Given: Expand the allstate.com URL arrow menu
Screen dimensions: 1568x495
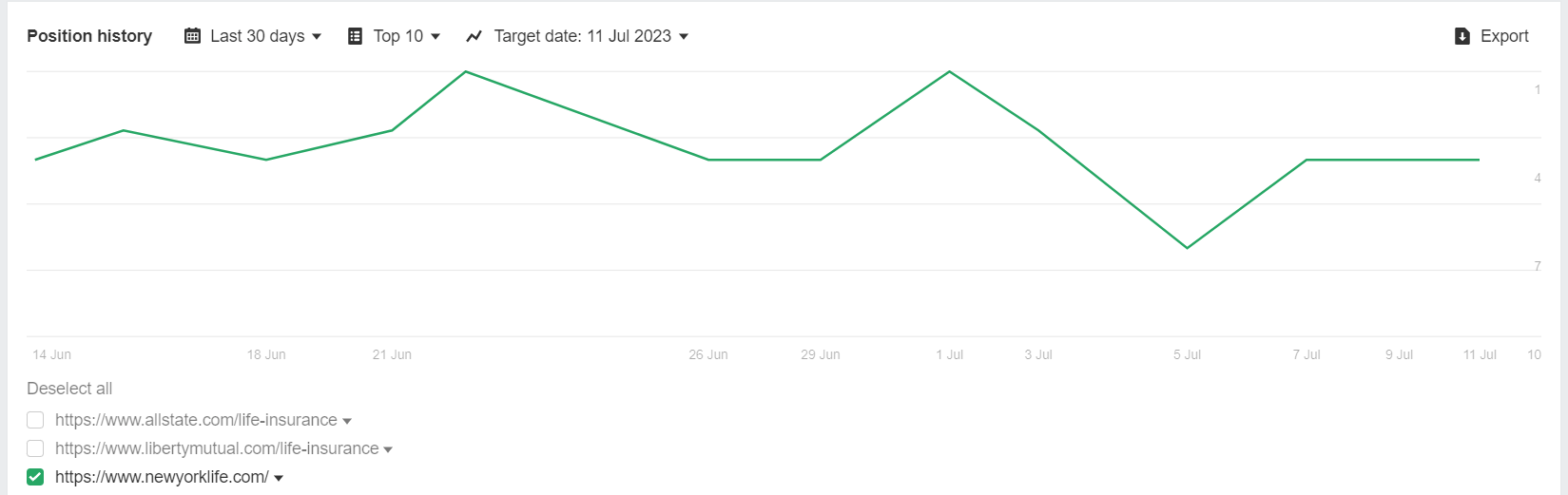Looking at the screenshot, I should click(347, 421).
